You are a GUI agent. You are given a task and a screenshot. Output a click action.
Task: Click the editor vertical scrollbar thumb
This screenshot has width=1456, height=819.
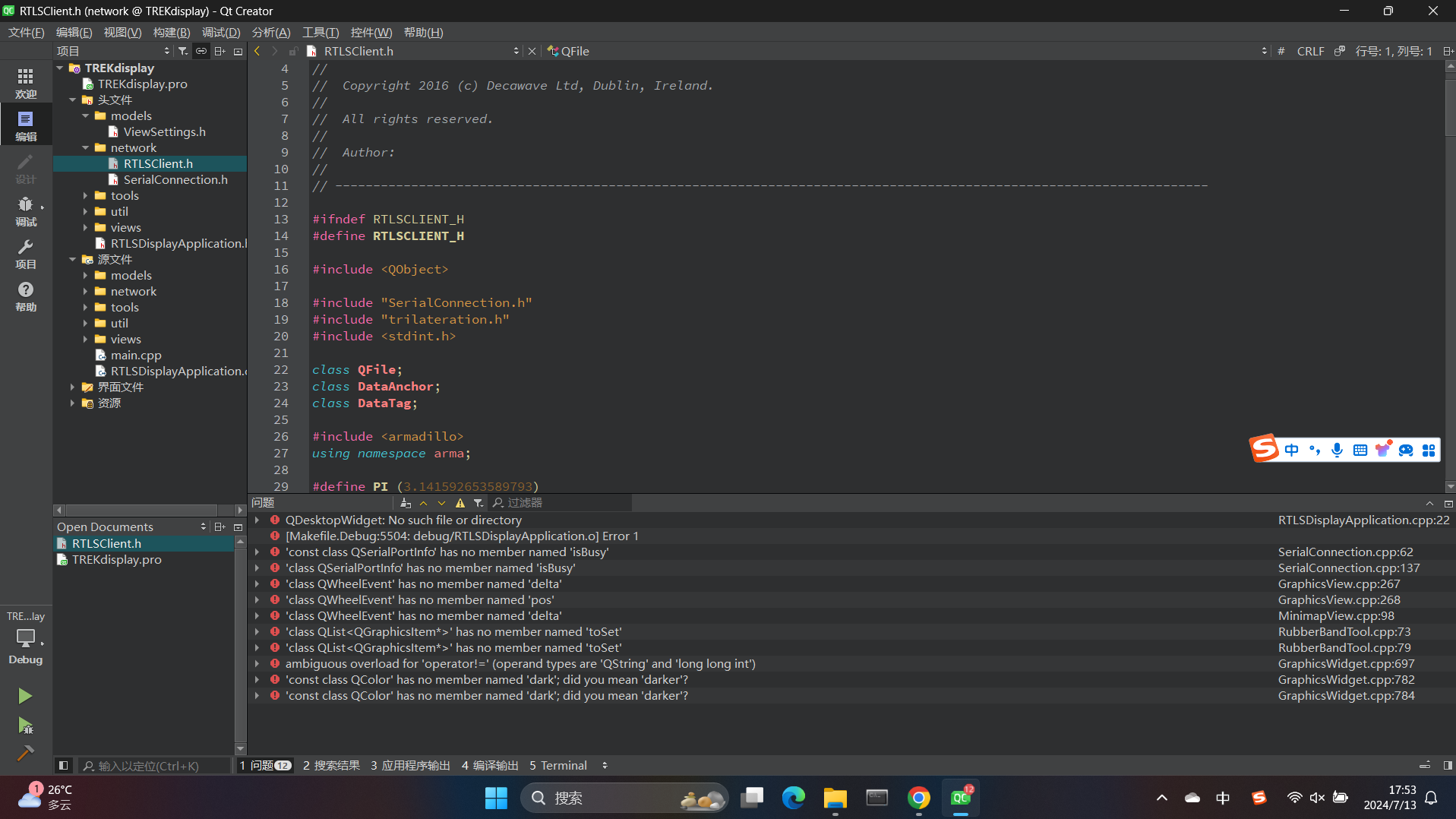(x=1450, y=106)
